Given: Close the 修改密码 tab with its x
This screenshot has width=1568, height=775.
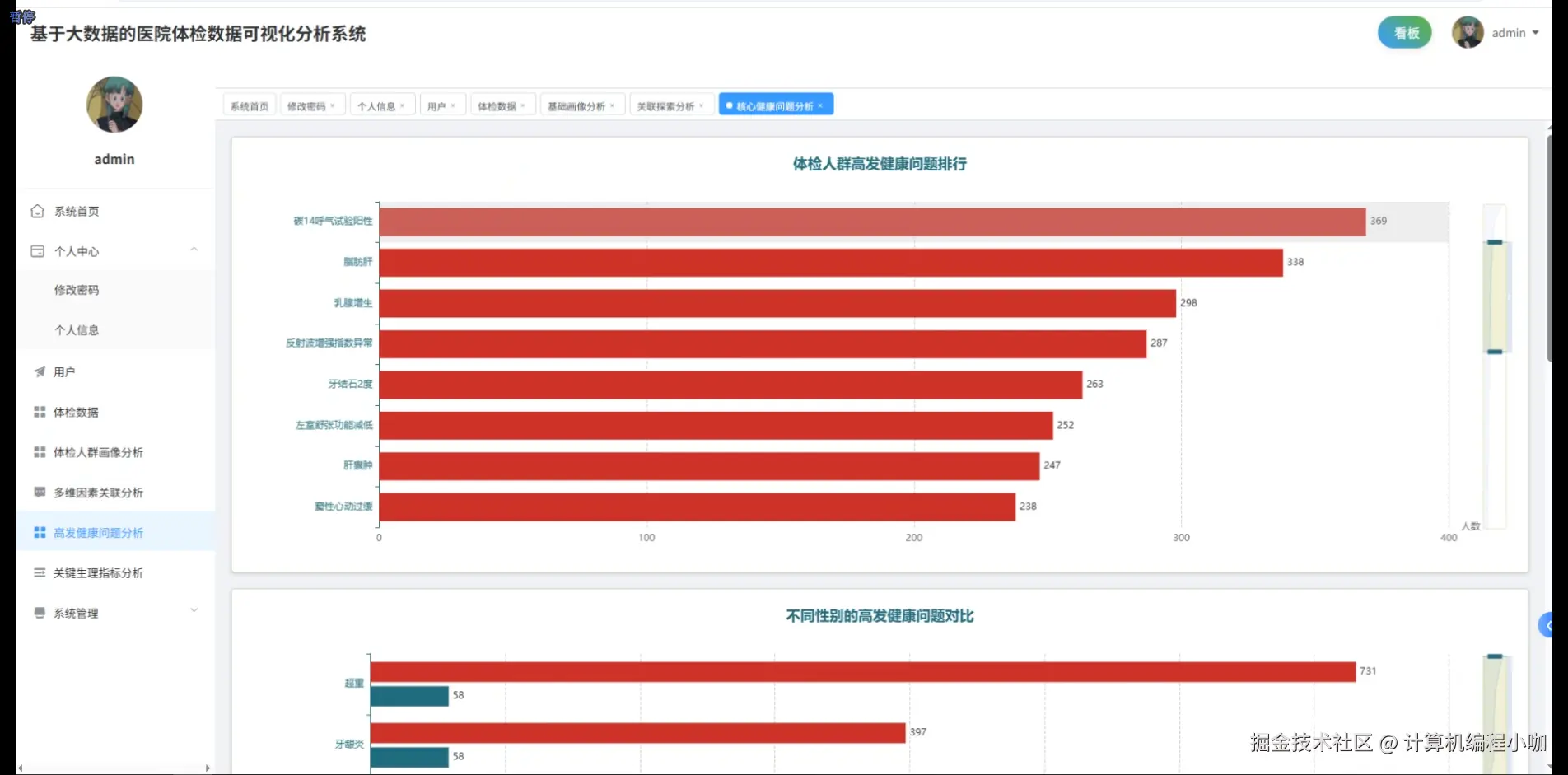Looking at the screenshot, I should coord(333,106).
